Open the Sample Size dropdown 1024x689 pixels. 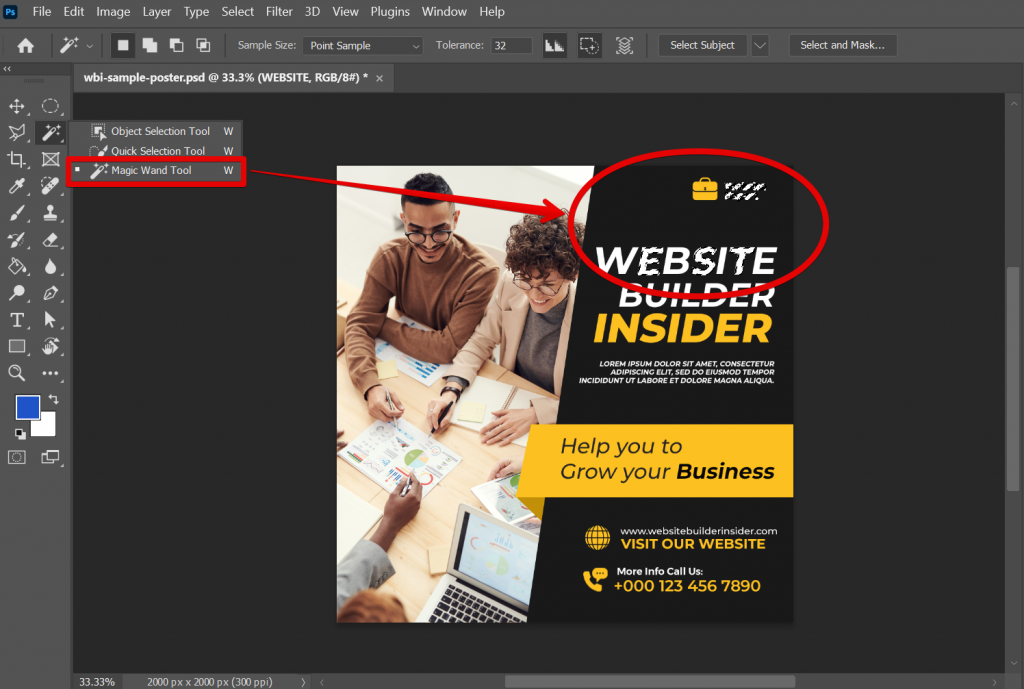(362, 44)
